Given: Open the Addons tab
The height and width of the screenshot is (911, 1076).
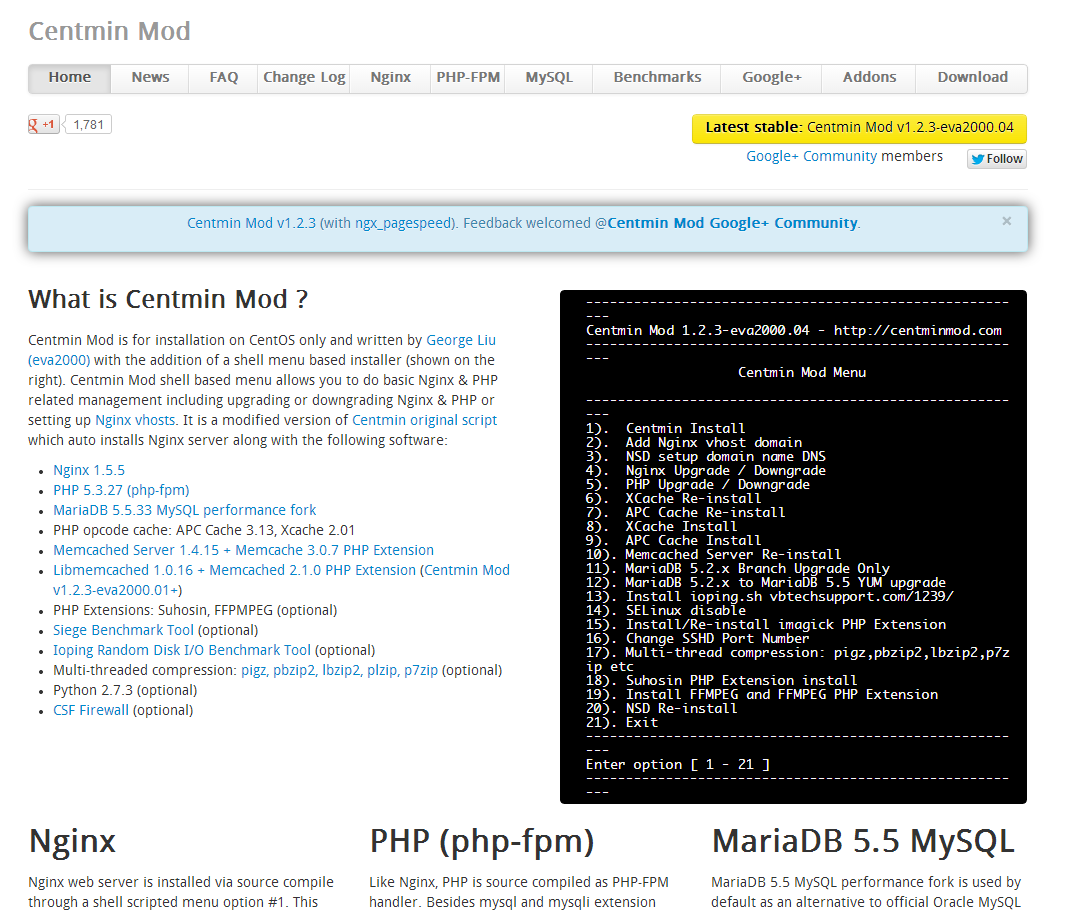Looking at the screenshot, I should click(x=869, y=78).
